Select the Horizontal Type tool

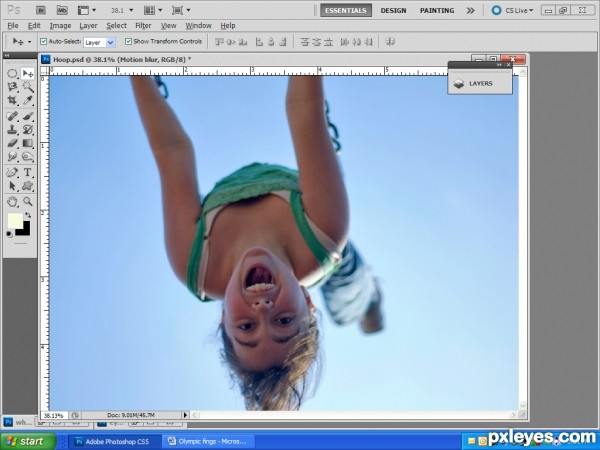point(28,172)
